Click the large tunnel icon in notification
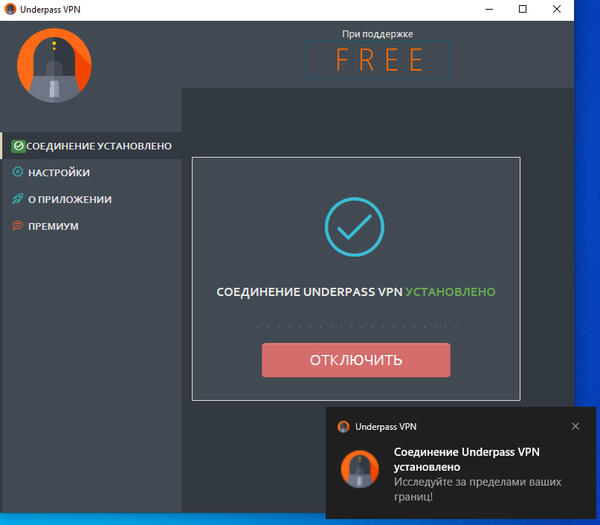The height and width of the screenshot is (525, 600). click(360, 469)
